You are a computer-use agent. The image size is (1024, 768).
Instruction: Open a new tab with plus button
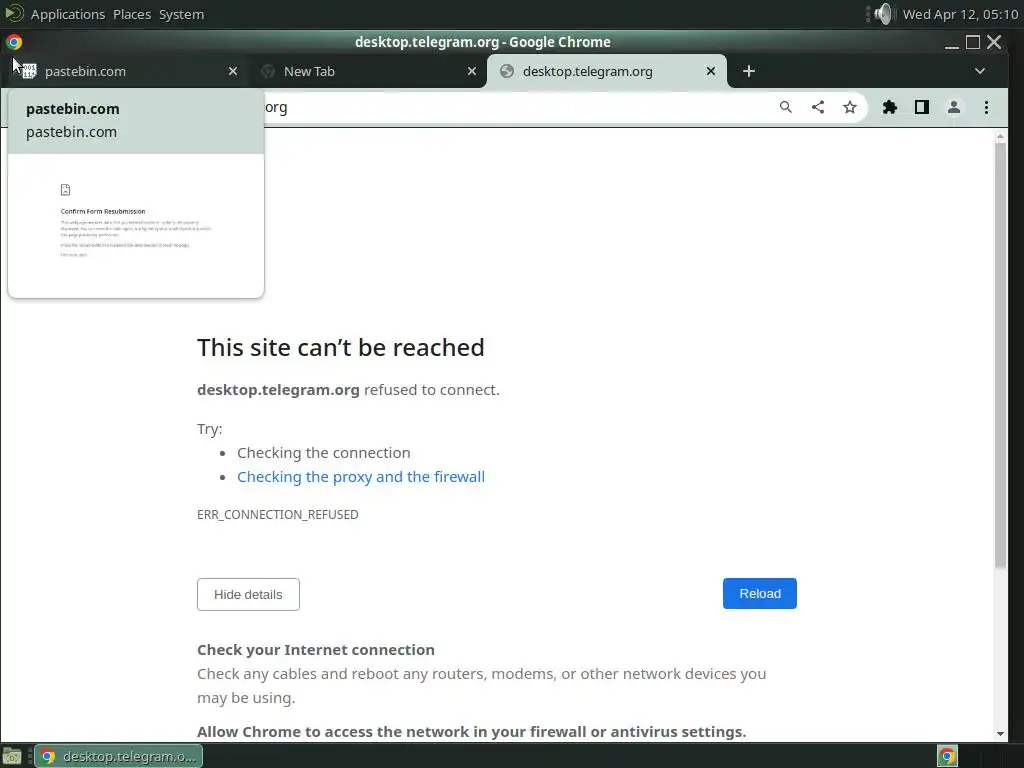pos(749,71)
